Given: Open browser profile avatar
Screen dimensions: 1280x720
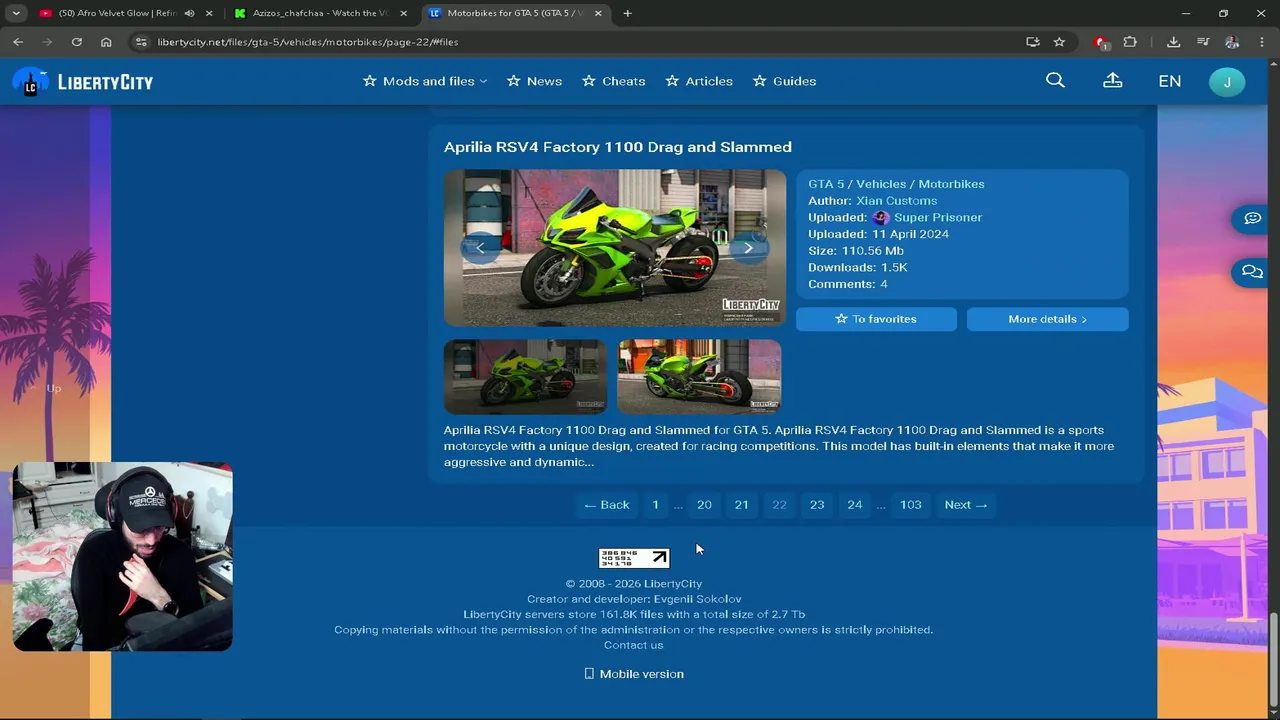Looking at the screenshot, I should click(1232, 42).
